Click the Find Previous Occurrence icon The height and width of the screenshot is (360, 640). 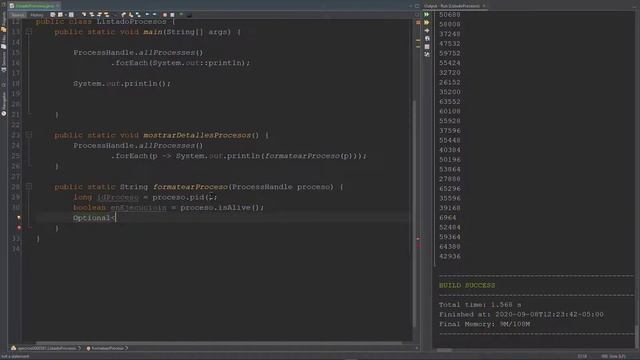(92, 15)
